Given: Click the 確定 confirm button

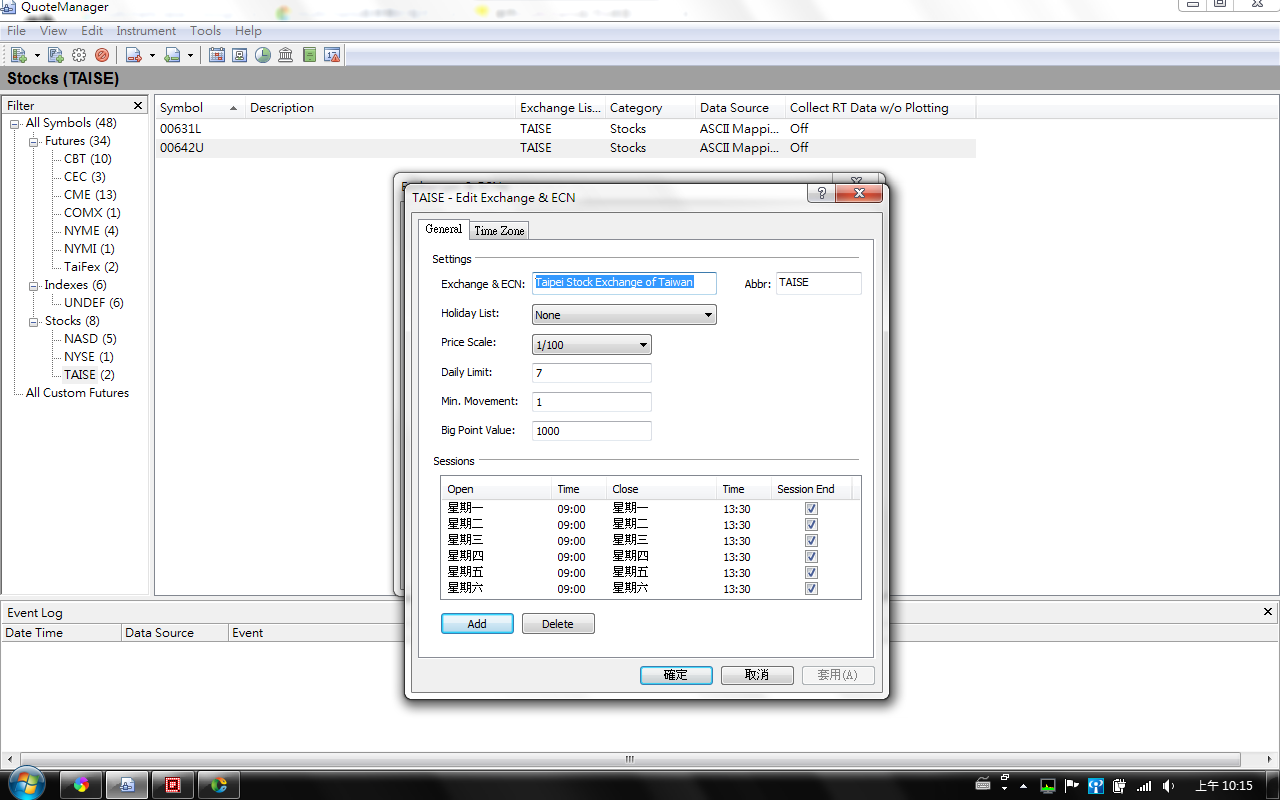Looking at the screenshot, I should click(676, 675).
